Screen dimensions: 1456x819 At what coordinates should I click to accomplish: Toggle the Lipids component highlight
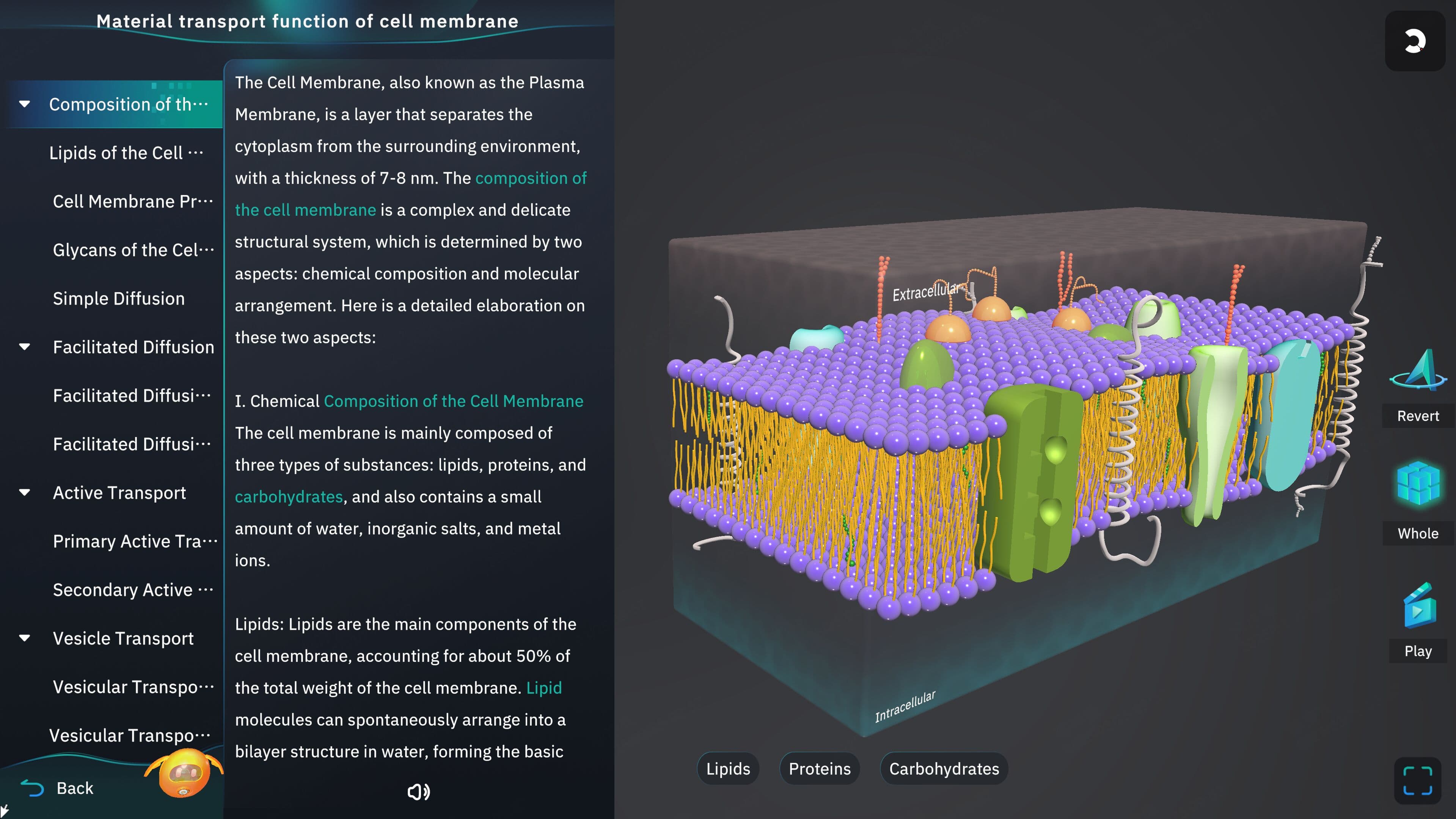(x=728, y=769)
